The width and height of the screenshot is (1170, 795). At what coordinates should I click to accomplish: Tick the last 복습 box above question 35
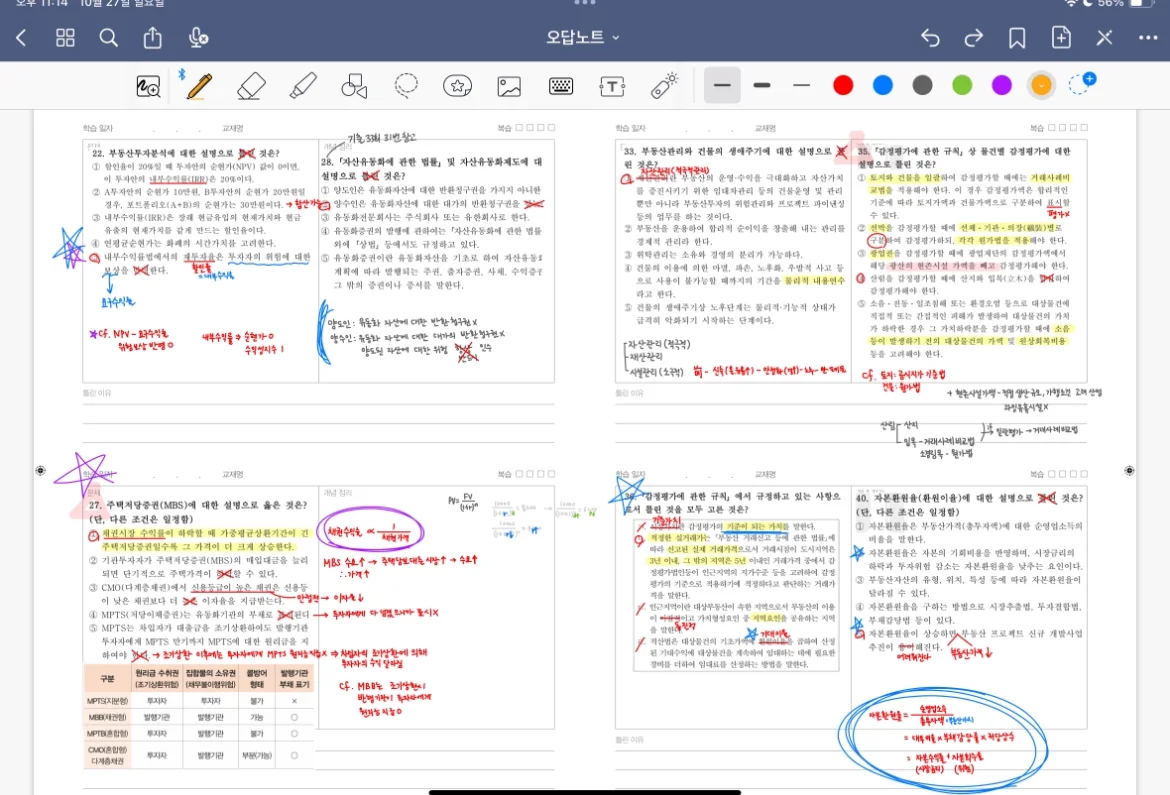(x=1084, y=128)
